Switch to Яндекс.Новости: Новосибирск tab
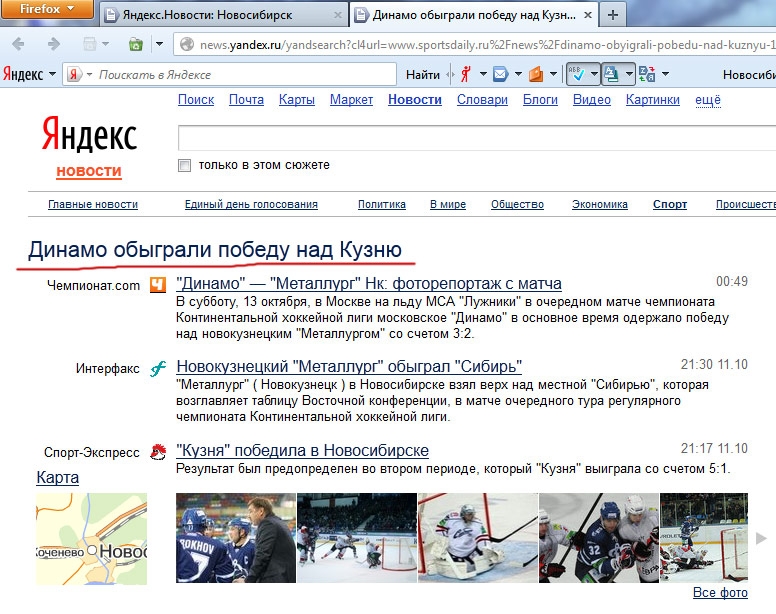776x614 pixels. [223, 15]
